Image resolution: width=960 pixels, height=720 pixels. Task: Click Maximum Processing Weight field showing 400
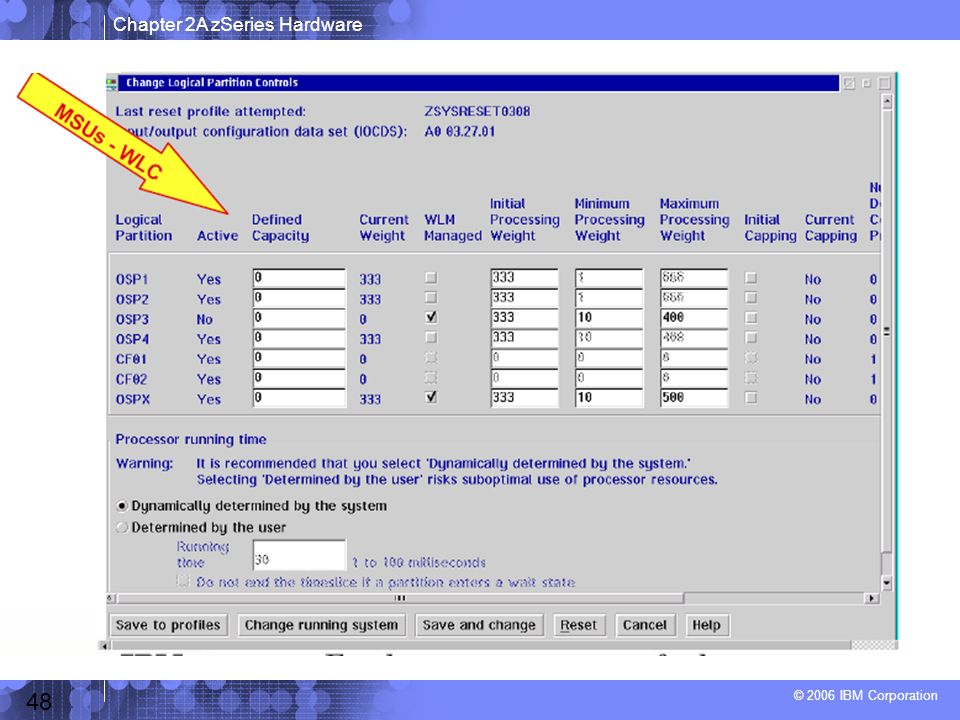click(x=694, y=318)
